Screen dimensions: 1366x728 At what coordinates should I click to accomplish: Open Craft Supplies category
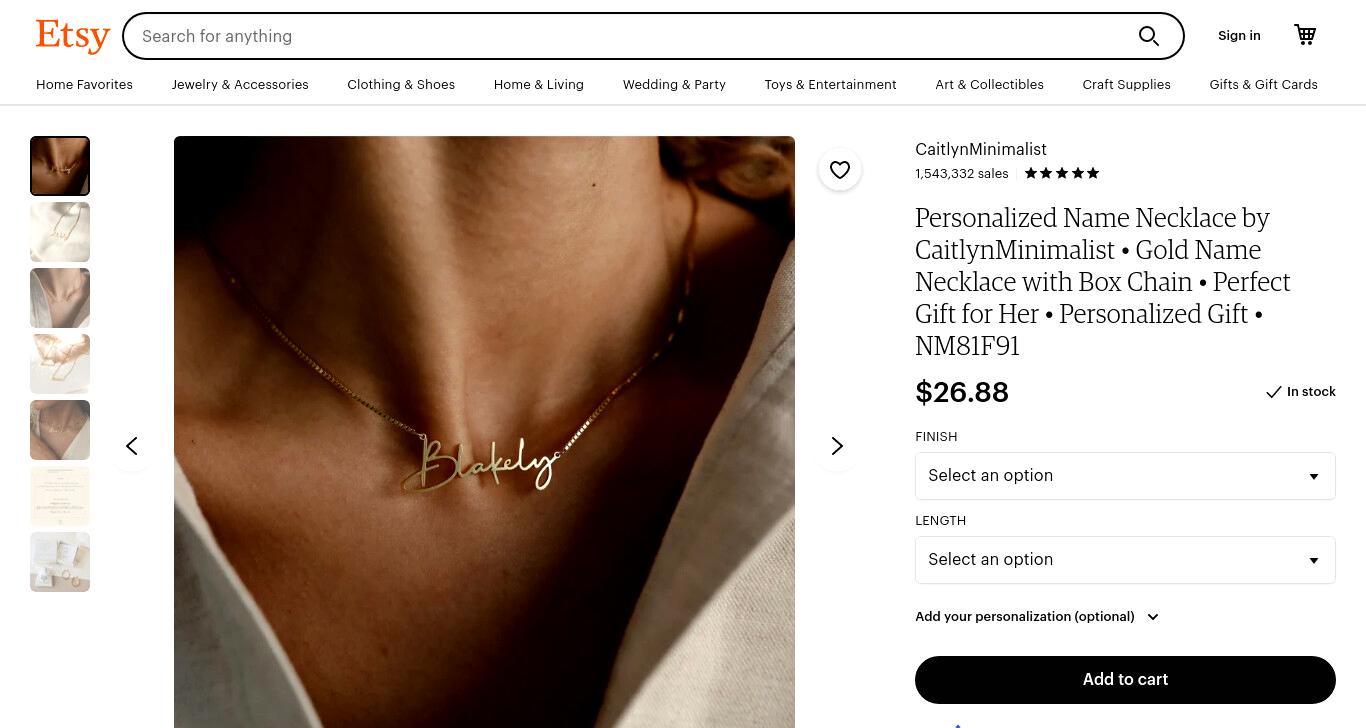tap(1126, 85)
